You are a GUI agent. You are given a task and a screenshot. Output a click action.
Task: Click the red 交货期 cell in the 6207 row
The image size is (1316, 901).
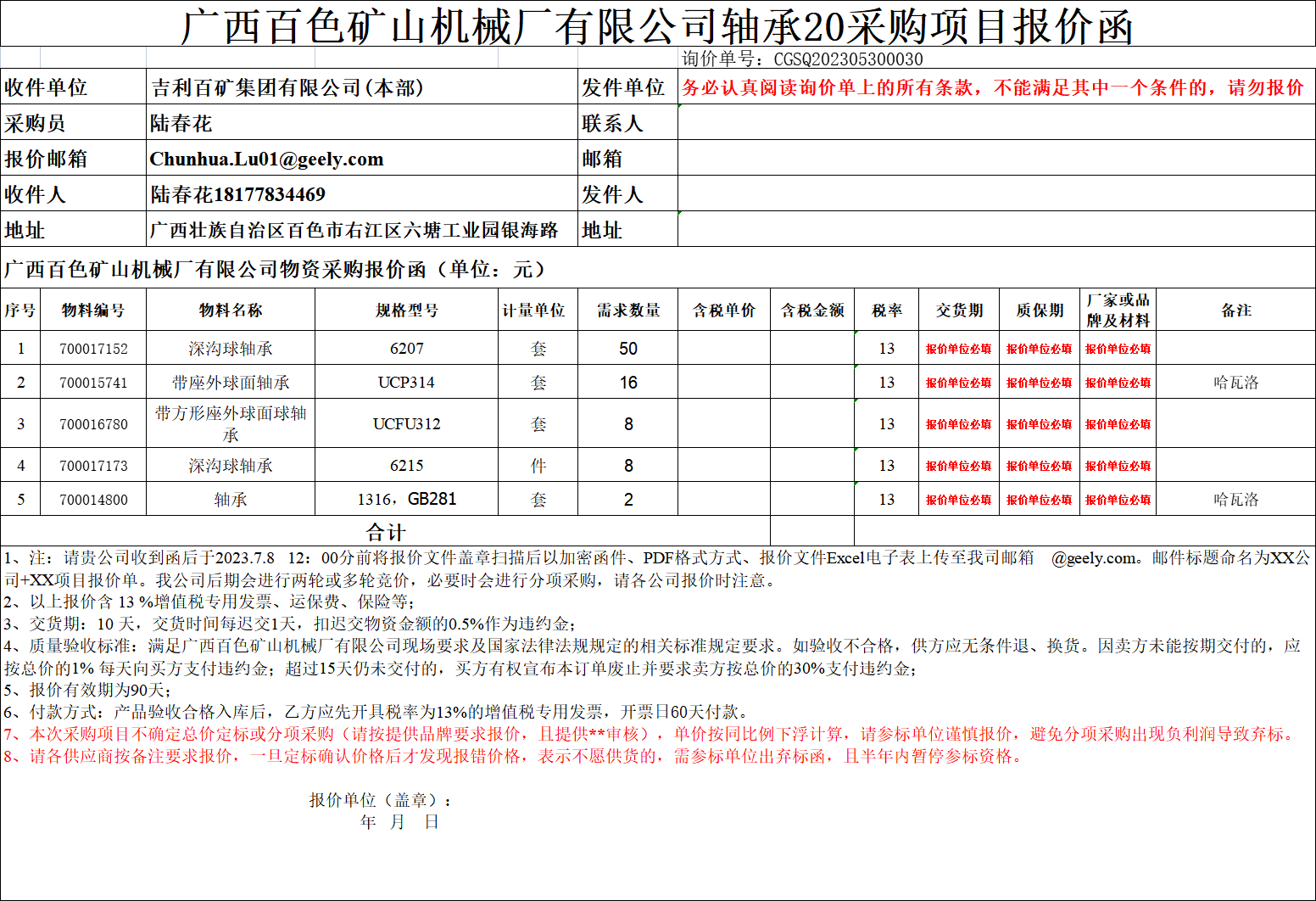coord(959,349)
